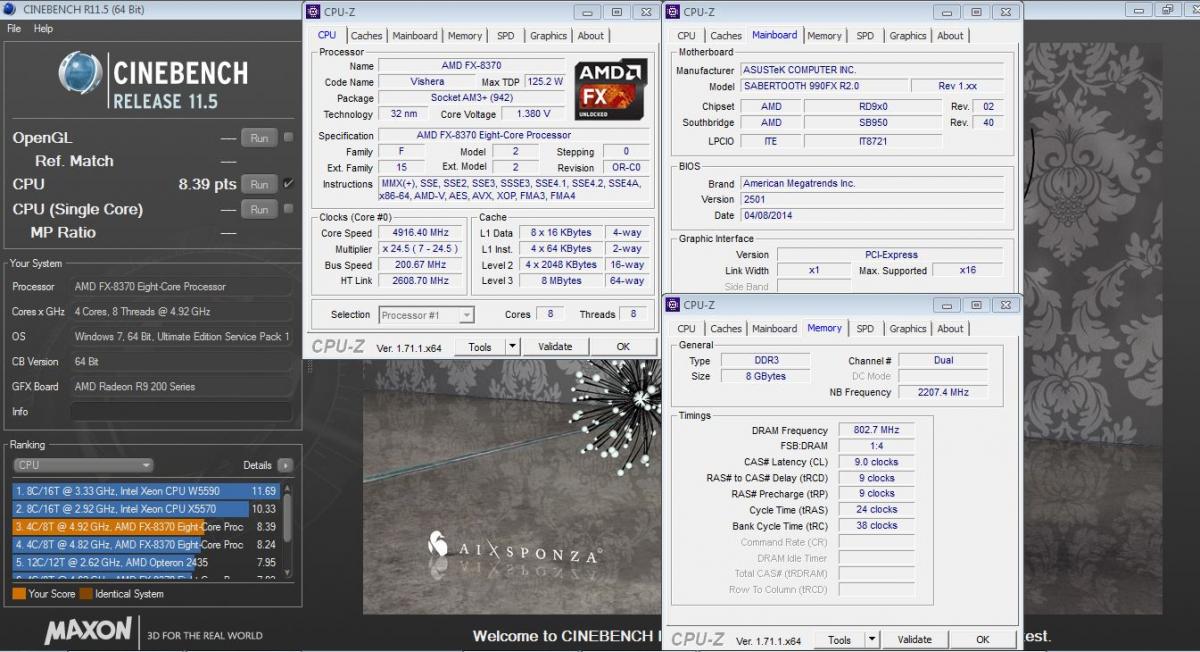Viewport: 1200px width, 652px height.
Task: Open ranking Details arrow button
Action: point(285,465)
